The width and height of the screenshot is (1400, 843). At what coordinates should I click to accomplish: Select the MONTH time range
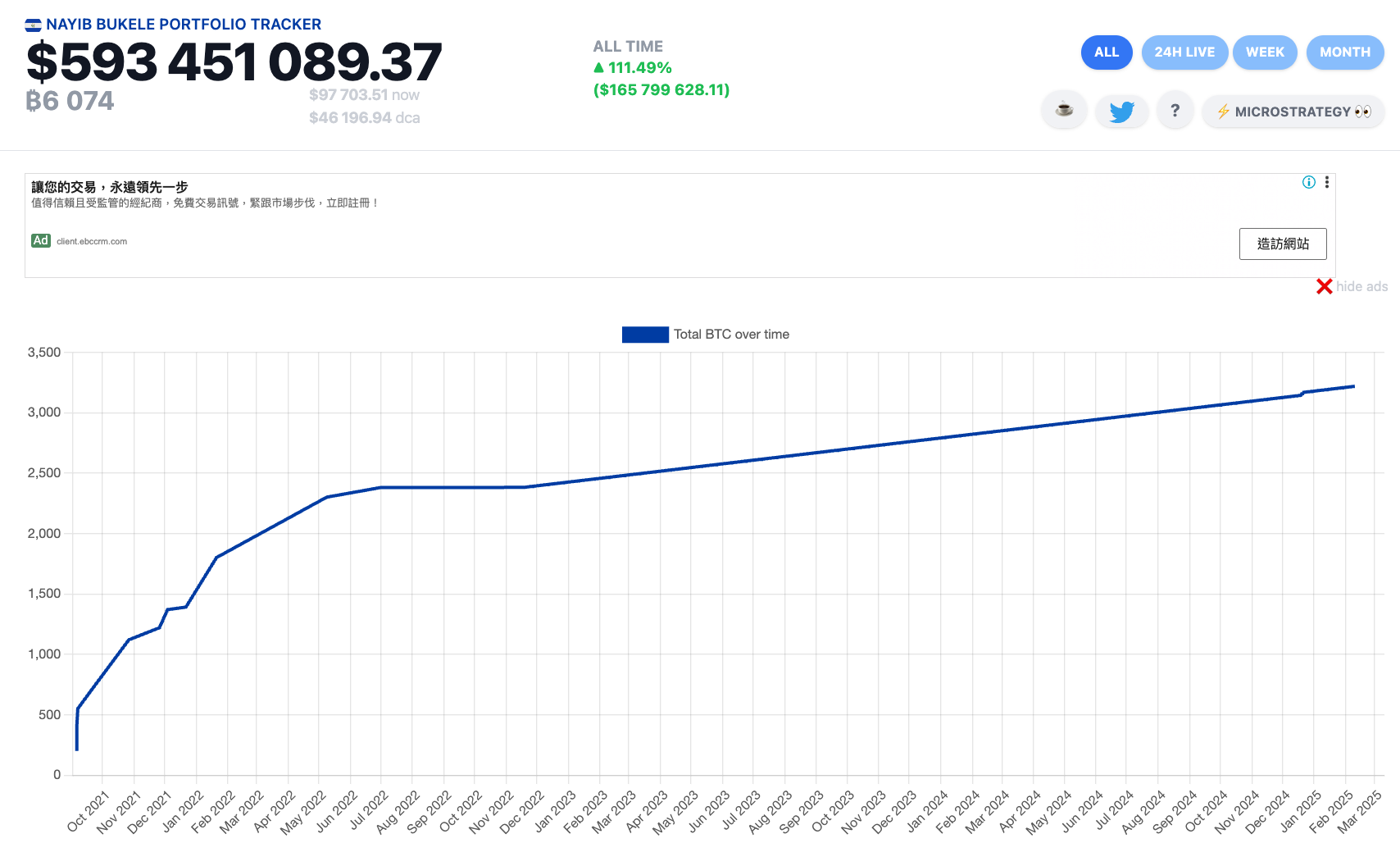click(x=1344, y=52)
